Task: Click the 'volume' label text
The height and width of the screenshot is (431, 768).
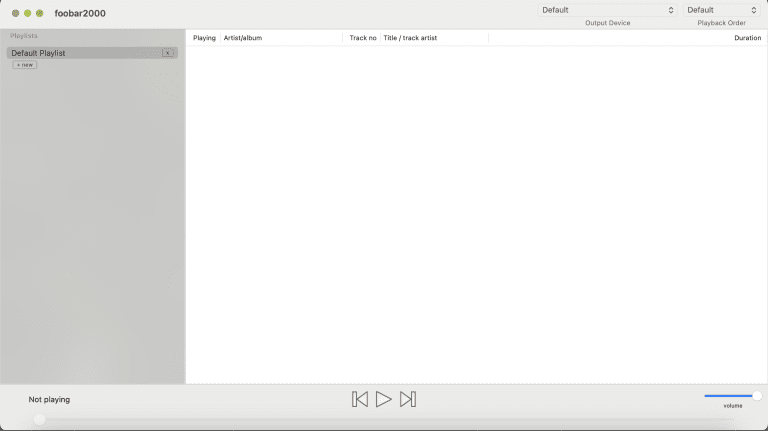Action: [733, 406]
